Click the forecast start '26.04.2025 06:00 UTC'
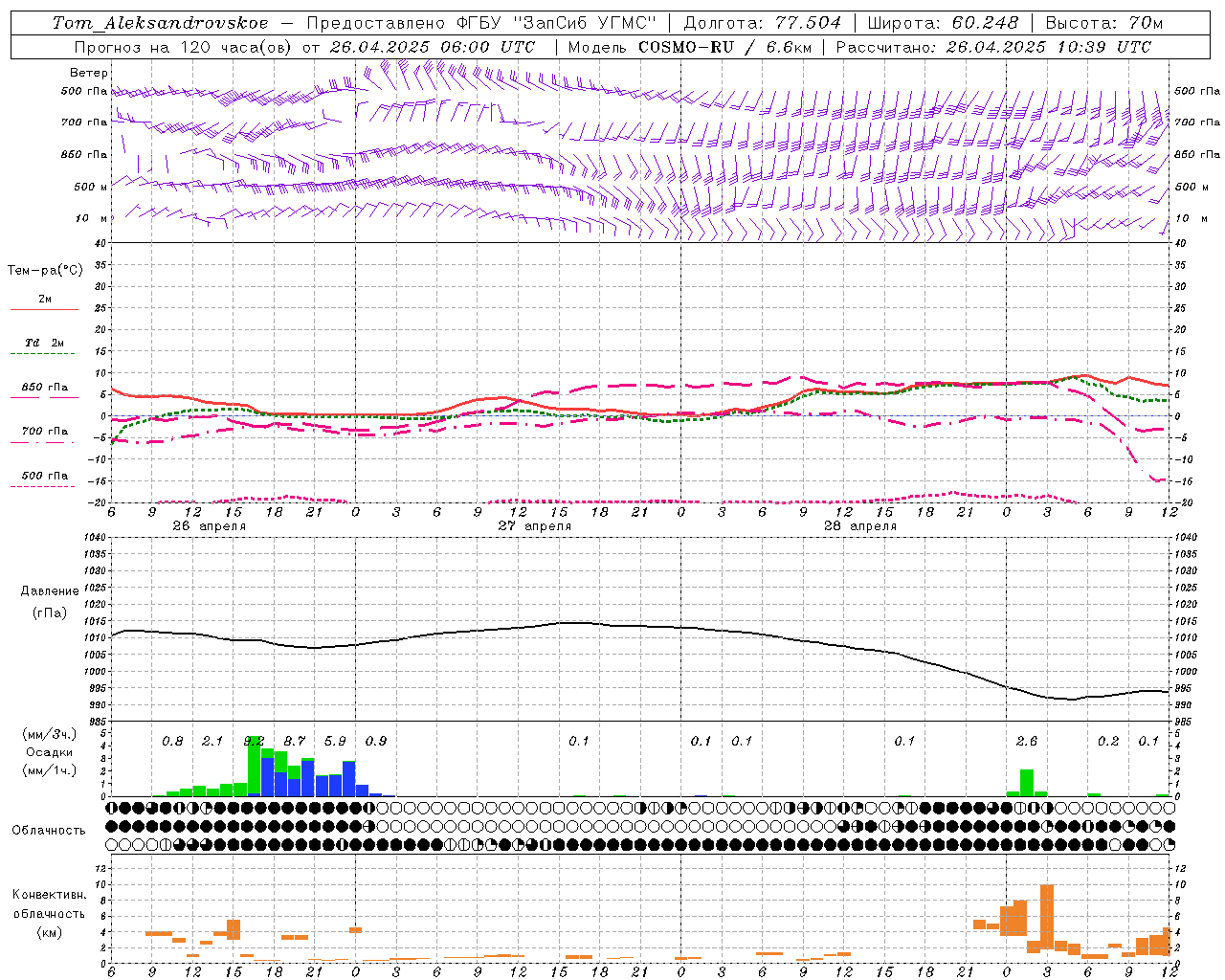The image size is (1225, 980). point(433,47)
